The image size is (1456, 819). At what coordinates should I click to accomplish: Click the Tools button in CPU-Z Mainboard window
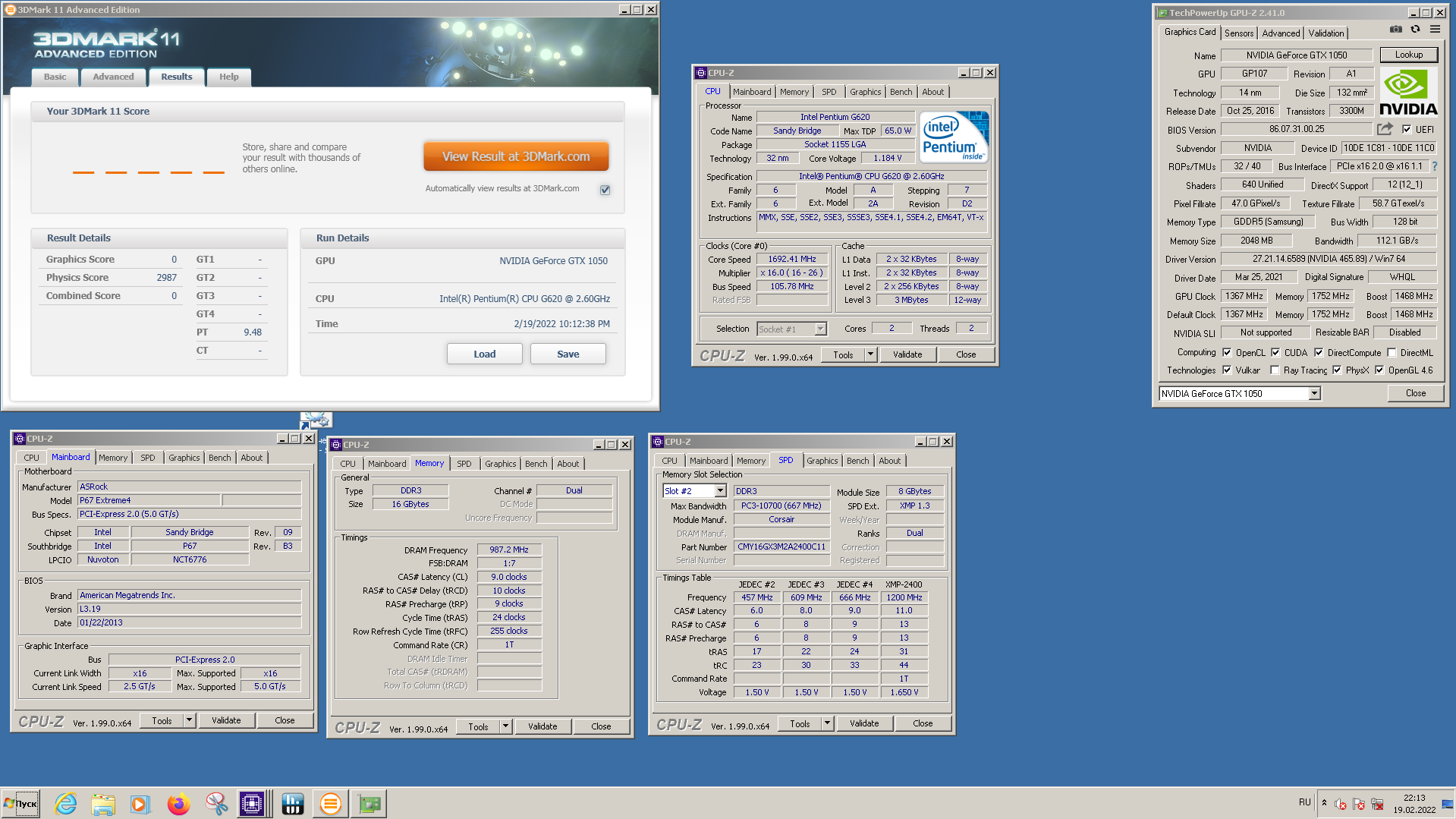(x=162, y=720)
